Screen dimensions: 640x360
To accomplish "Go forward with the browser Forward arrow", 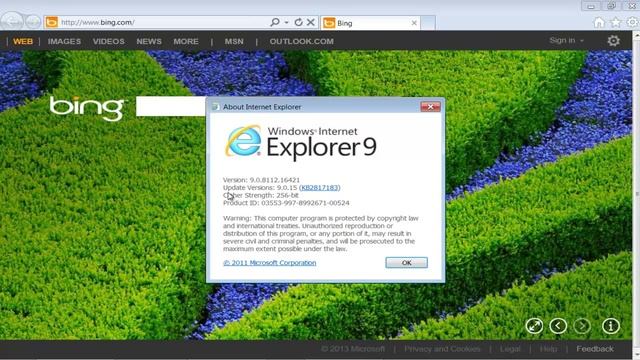I will click(x=33, y=21).
